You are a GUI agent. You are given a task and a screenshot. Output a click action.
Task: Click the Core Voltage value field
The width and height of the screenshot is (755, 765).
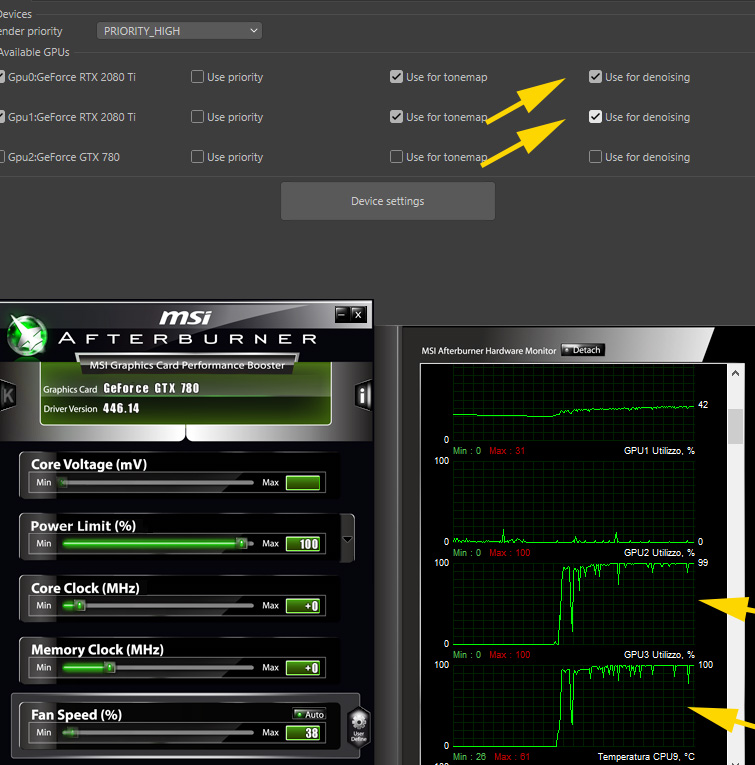[x=303, y=483]
